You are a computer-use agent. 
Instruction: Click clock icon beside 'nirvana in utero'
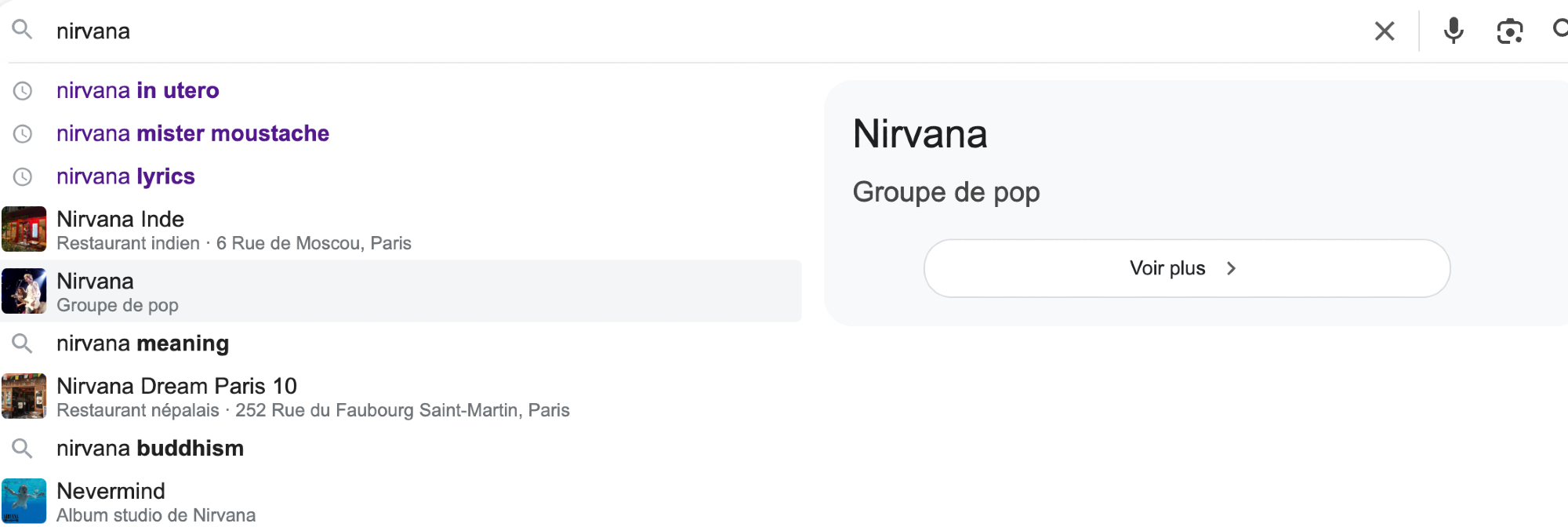point(23,91)
